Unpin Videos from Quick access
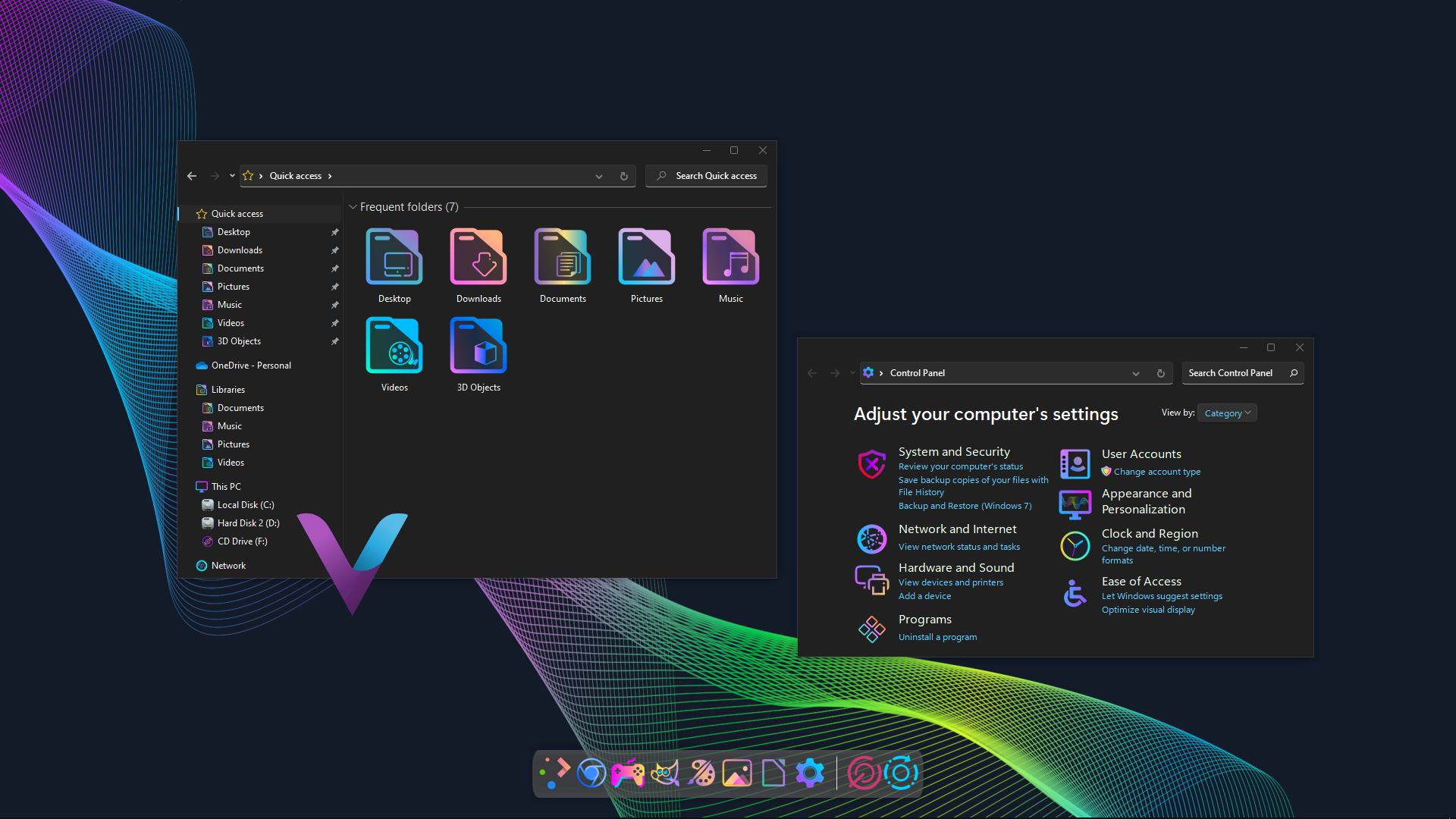 [x=334, y=322]
